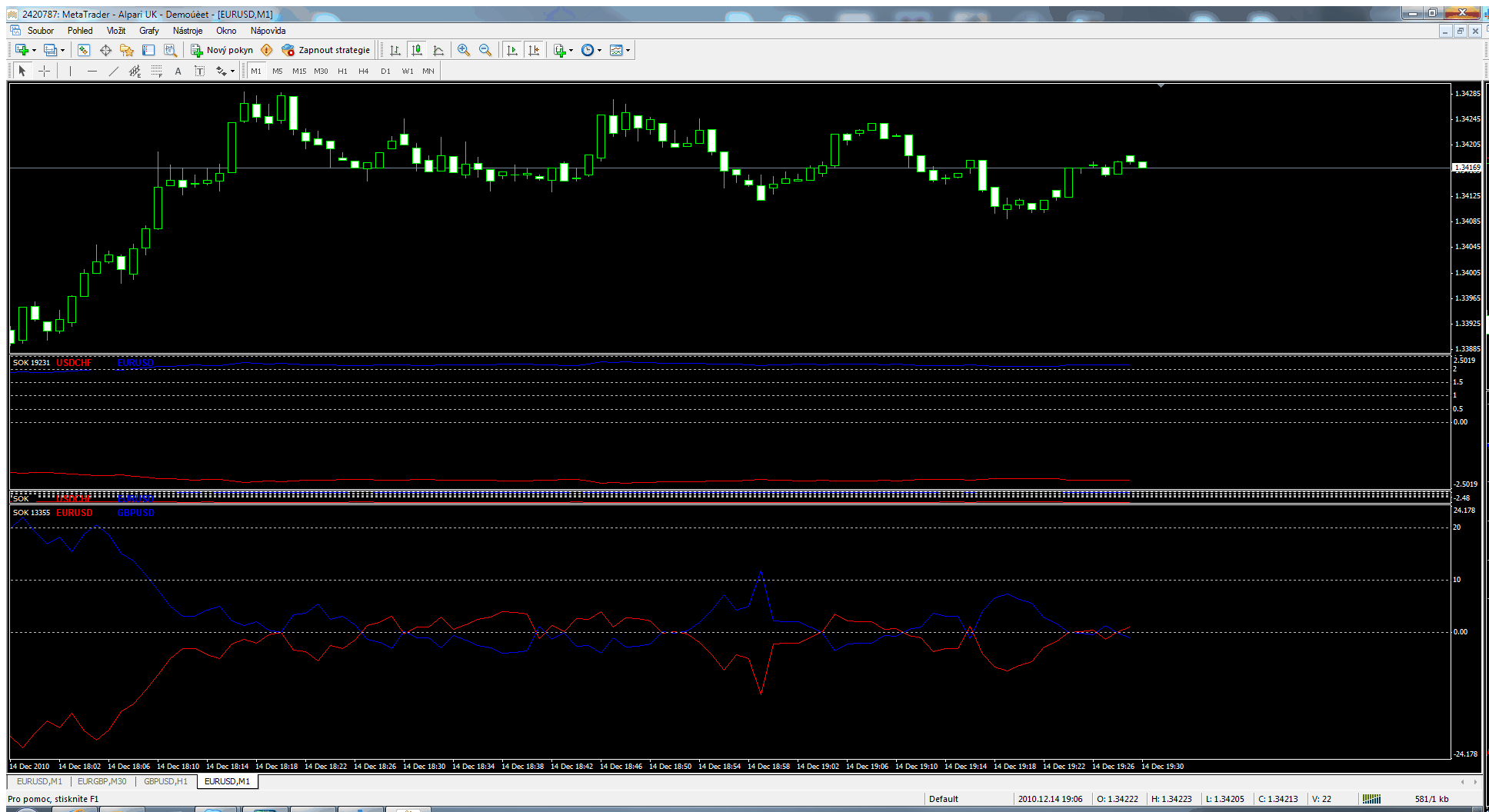Click the Zapnout strategie button

[326, 50]
